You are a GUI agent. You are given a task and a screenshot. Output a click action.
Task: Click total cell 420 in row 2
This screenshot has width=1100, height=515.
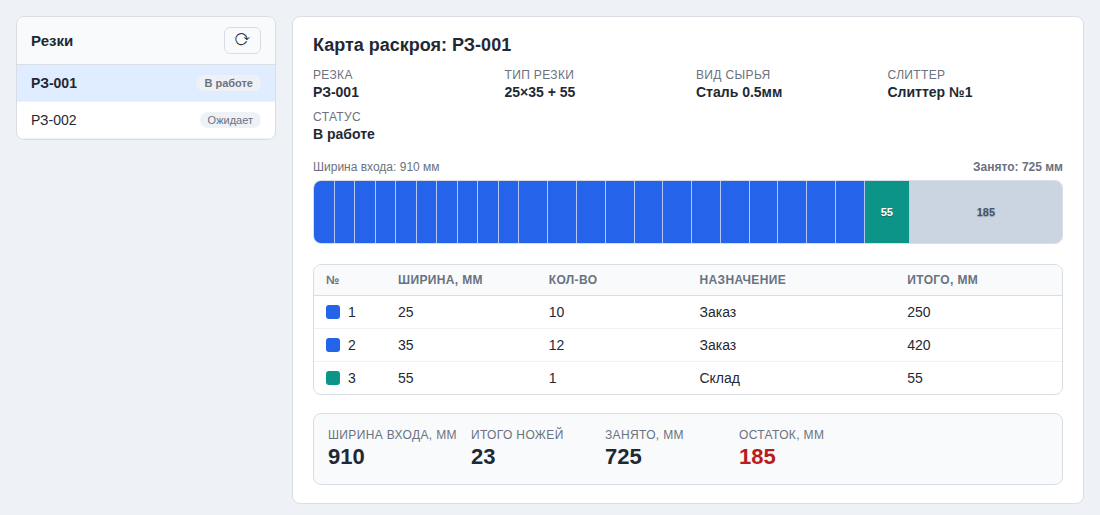coord(919,345)
